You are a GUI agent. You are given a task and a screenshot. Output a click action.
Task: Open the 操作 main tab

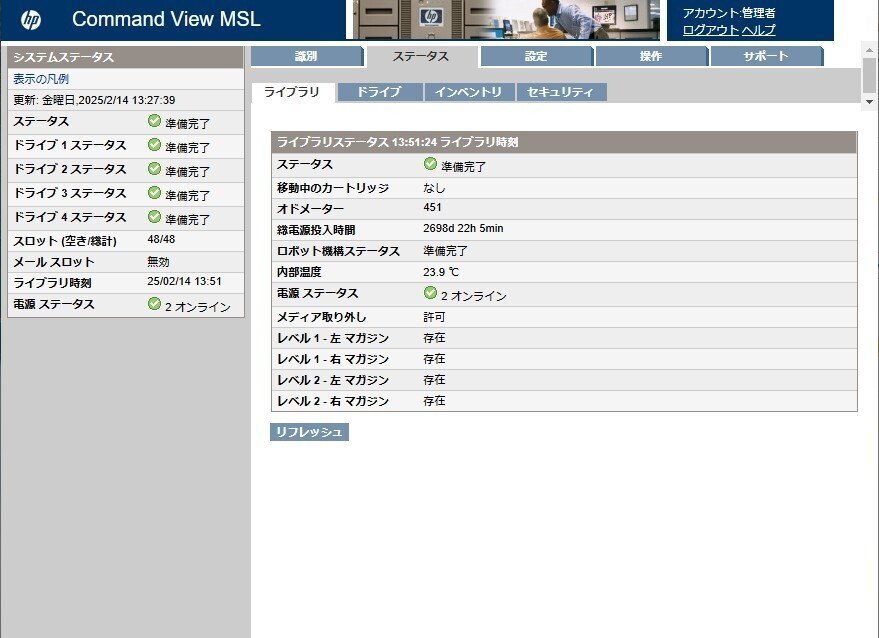tap(651, 57)
